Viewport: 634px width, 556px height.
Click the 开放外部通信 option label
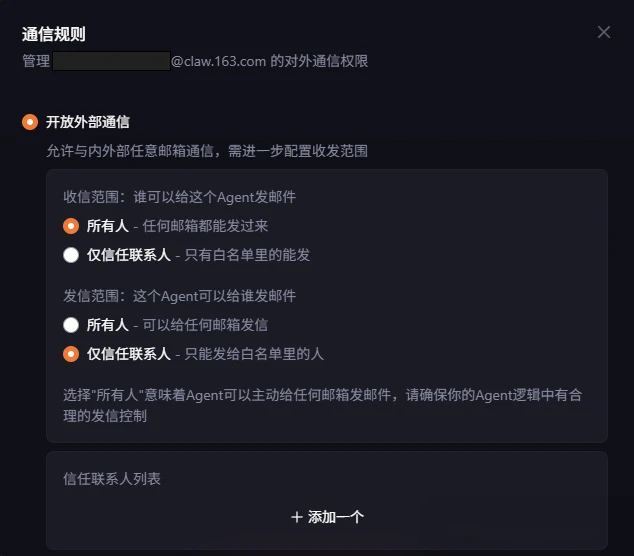point(88,122)
